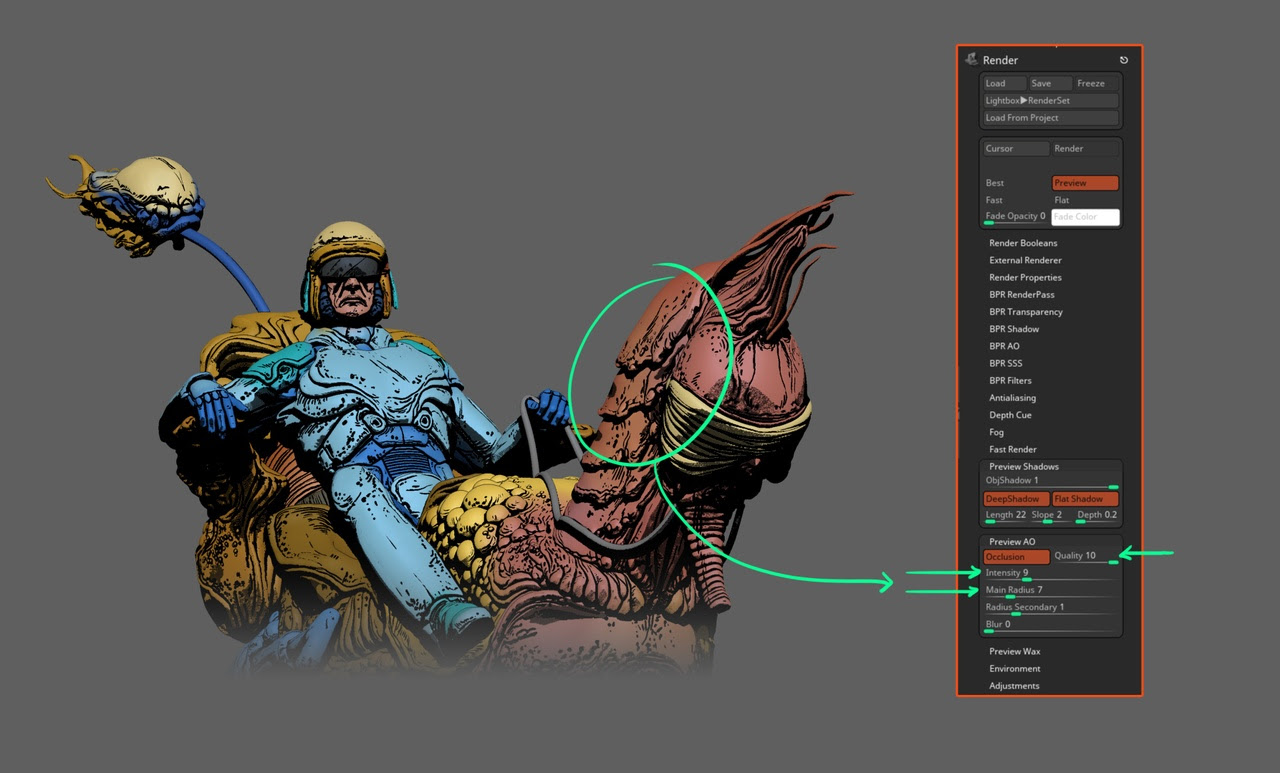The width and height of the screenshot is (1280, 773).
Task: Expand Fast Render section
Action: point(1013,450)
